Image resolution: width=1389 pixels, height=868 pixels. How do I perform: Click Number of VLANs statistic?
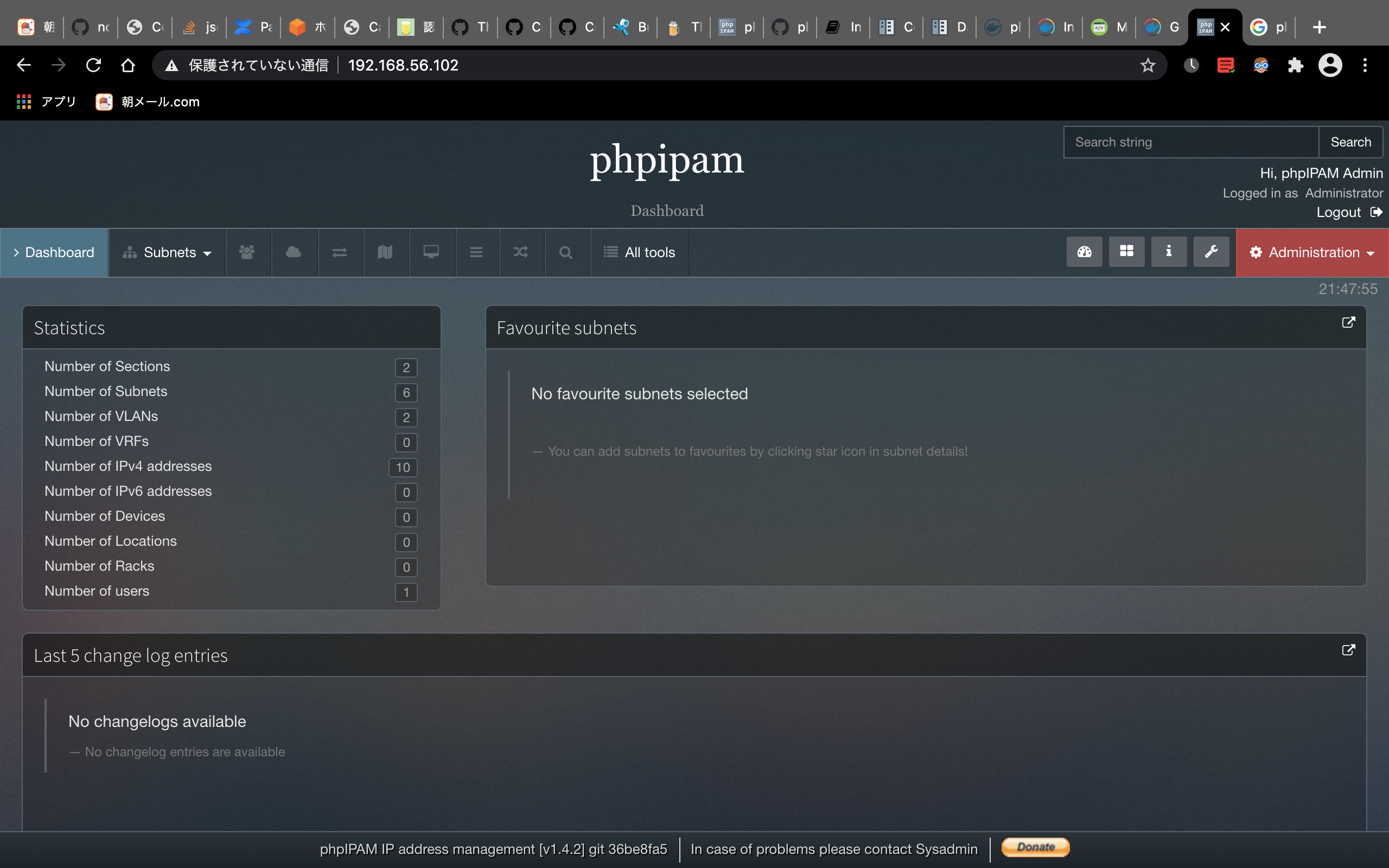click(231, 416)
